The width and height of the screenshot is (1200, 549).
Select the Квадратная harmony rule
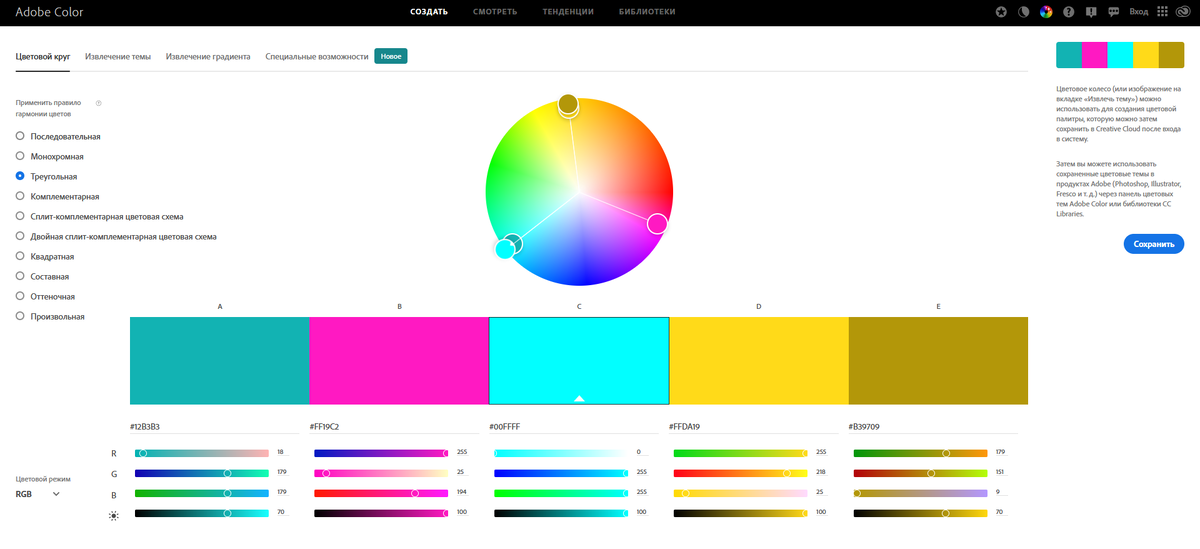(x=45, y=256)
